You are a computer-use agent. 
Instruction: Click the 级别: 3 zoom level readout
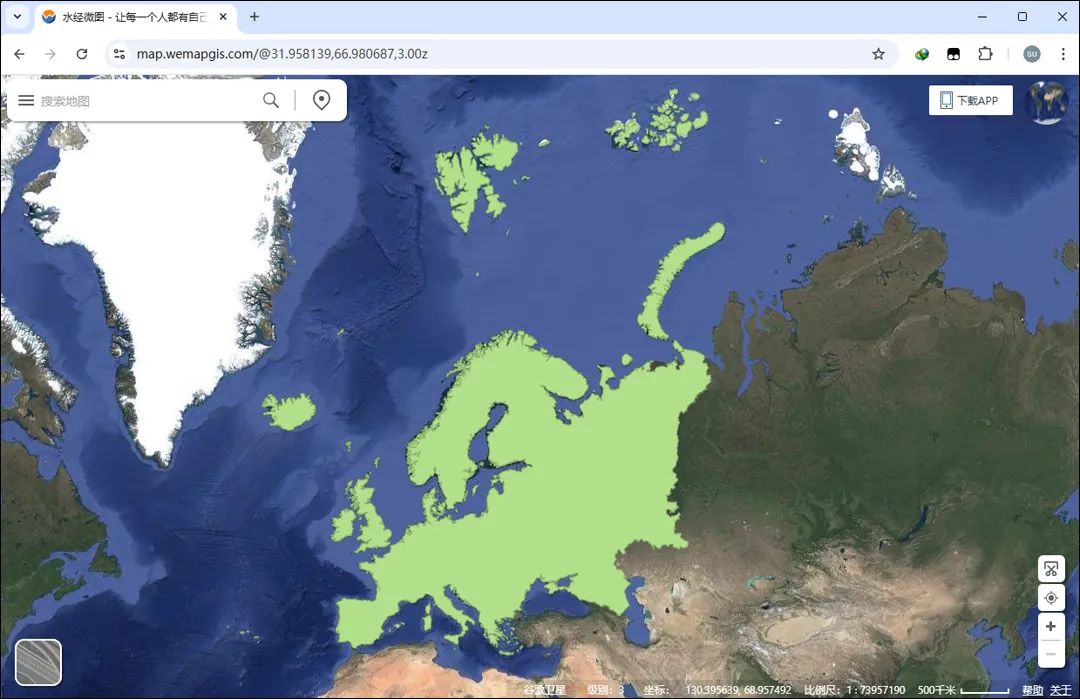[605, 689]
